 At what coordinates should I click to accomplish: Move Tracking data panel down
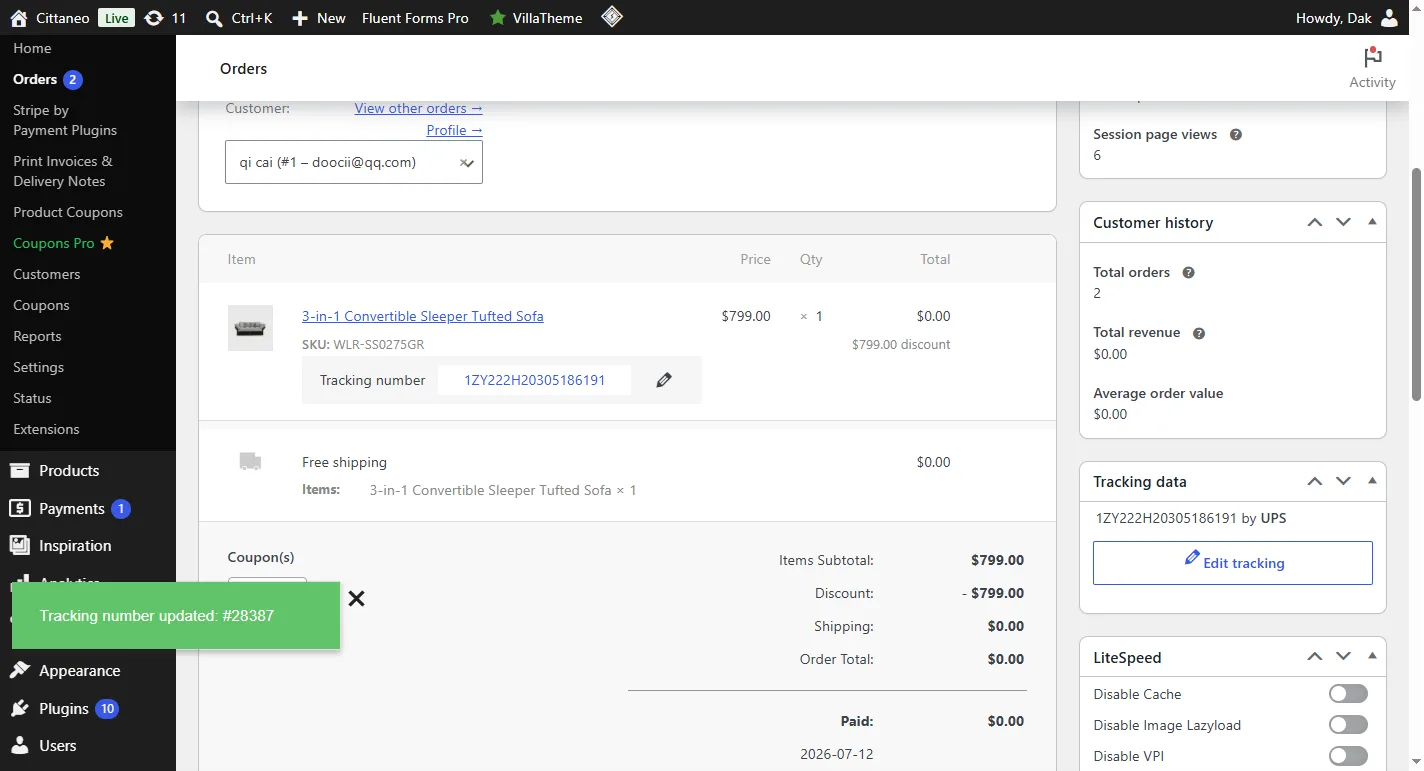point(1343,481)
